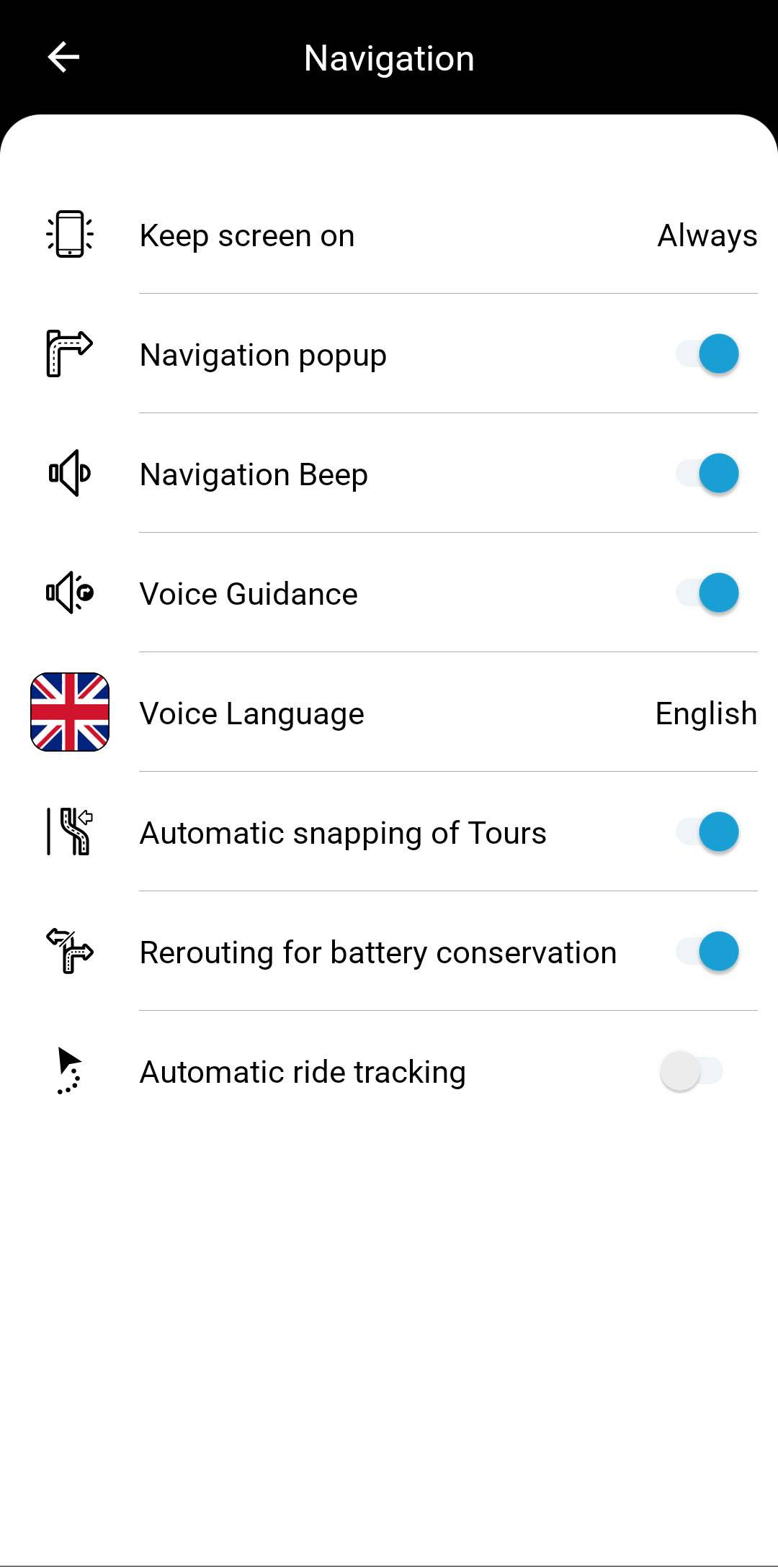
Task: Click the phone screen icon
Action: click(70, 234)
